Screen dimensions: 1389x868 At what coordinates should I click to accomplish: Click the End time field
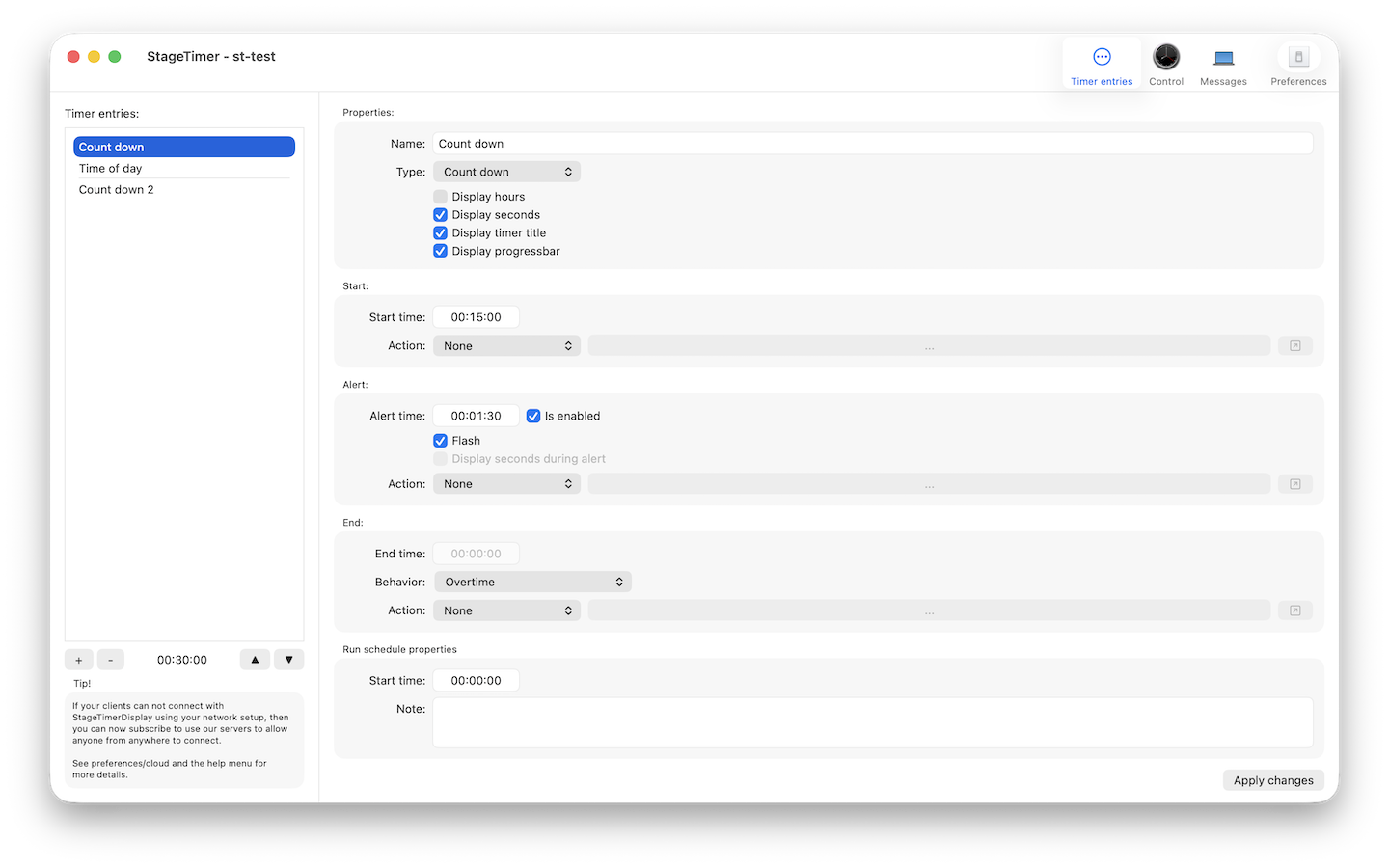pos(476,554)
